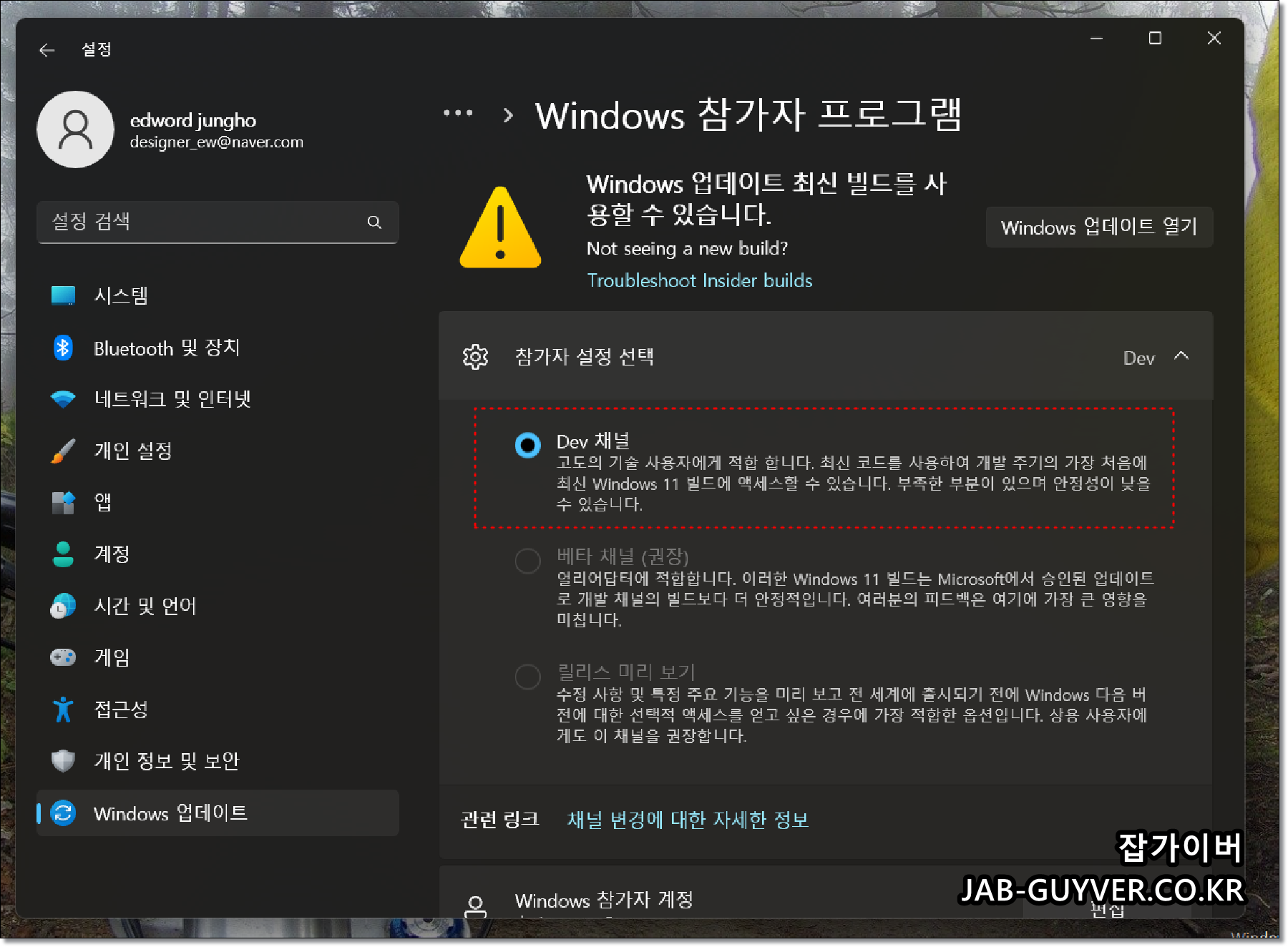Open 채널 변경에 대한 자세한 정보 link
1288x947 pixels.
(x=688, y=820)
